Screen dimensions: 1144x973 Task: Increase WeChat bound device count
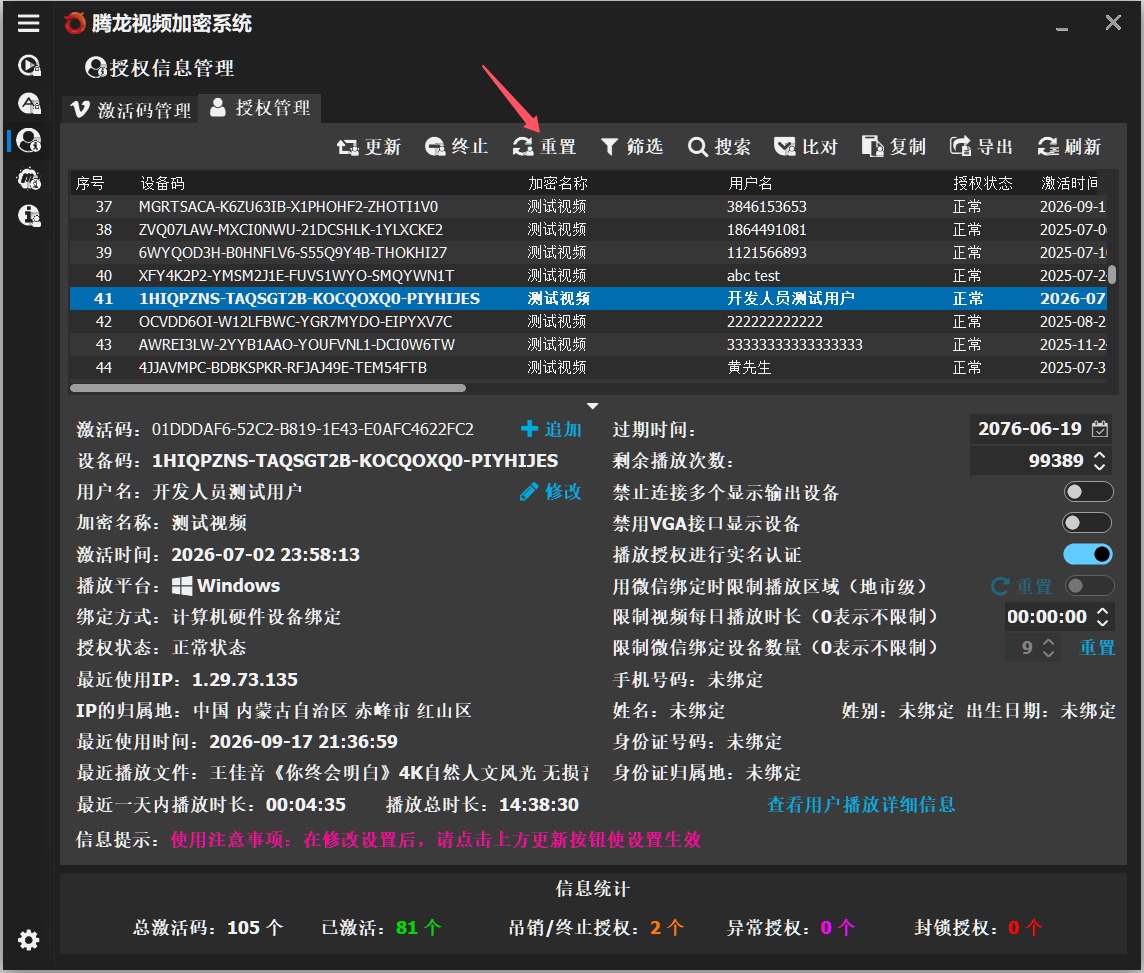pos(1048,642)
